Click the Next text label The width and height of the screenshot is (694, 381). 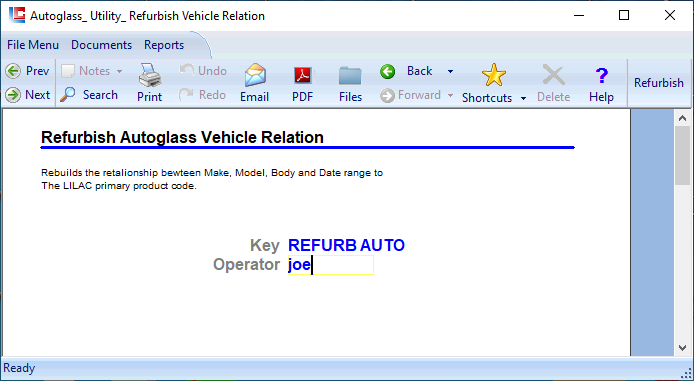[38, 95]
